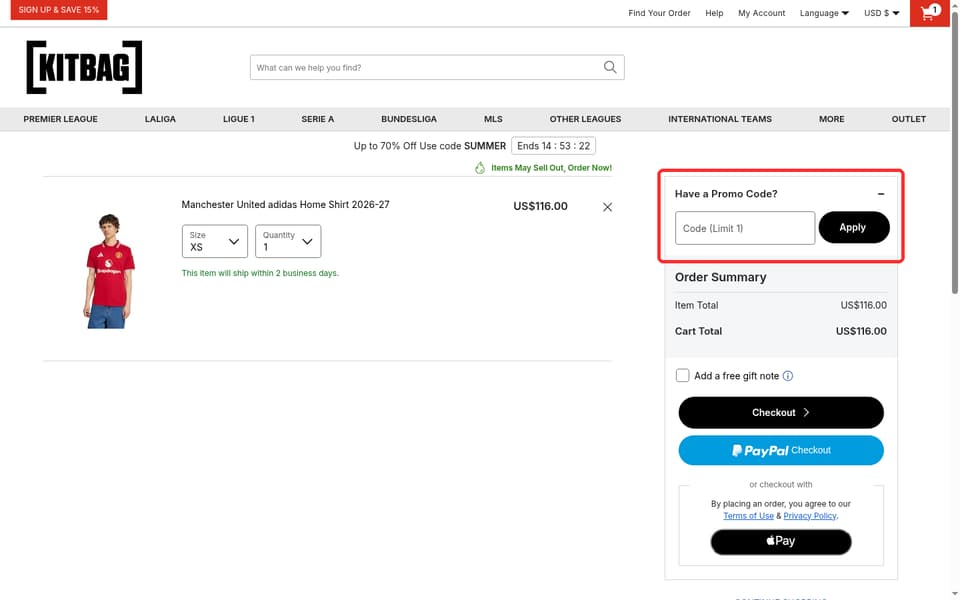
Task: Click the Apply promo code button
Action: coord(854,228)
